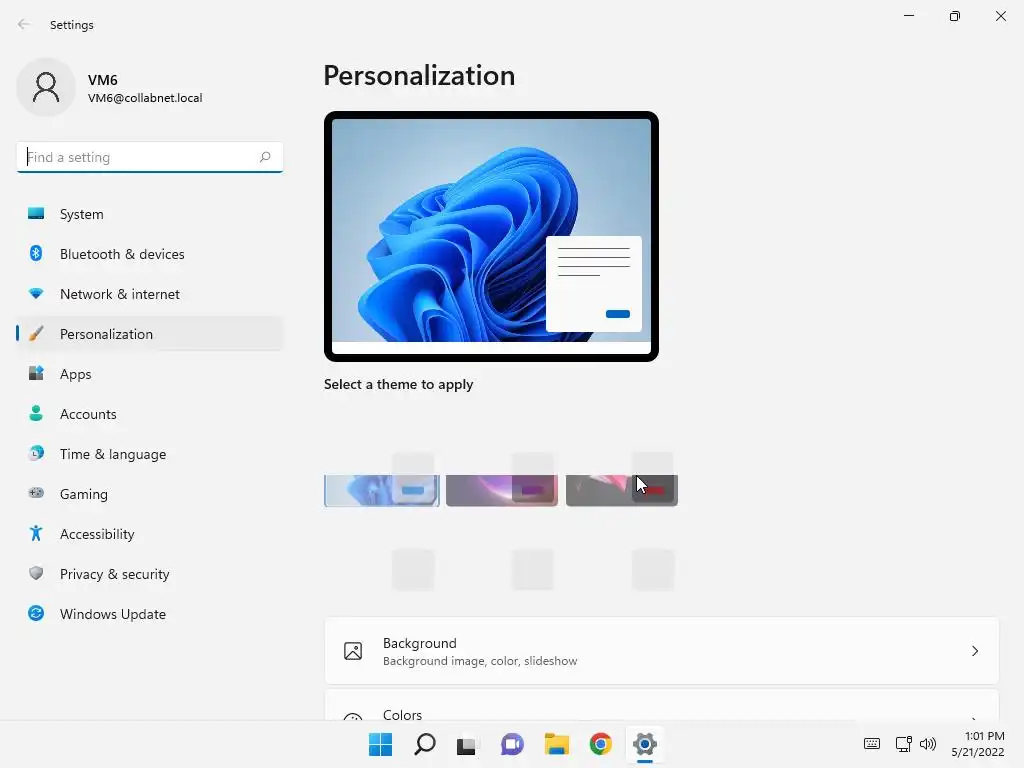
Task: Open Background image, color, slideshow settings
Action: [662, 651]
